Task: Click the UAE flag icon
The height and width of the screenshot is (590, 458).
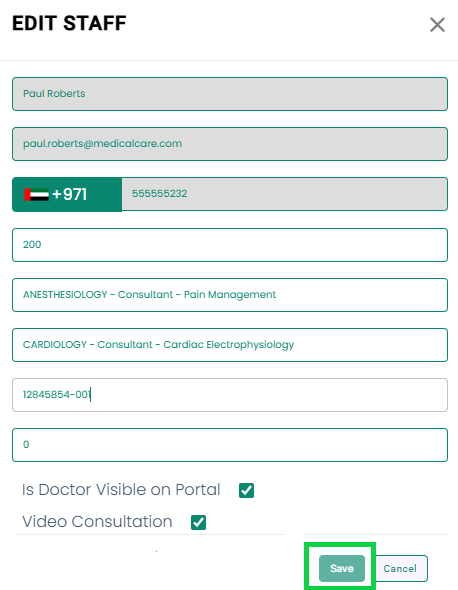Action: [x=37, y=195]
